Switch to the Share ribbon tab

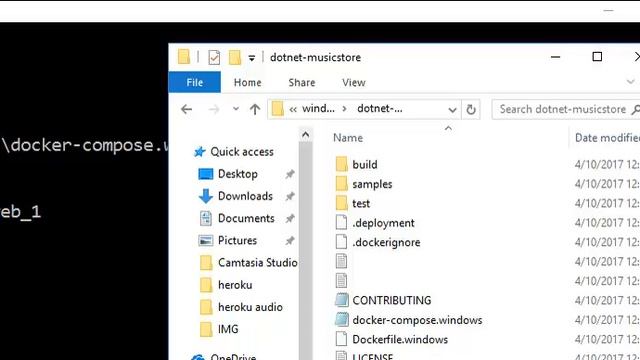click(302, 82)
